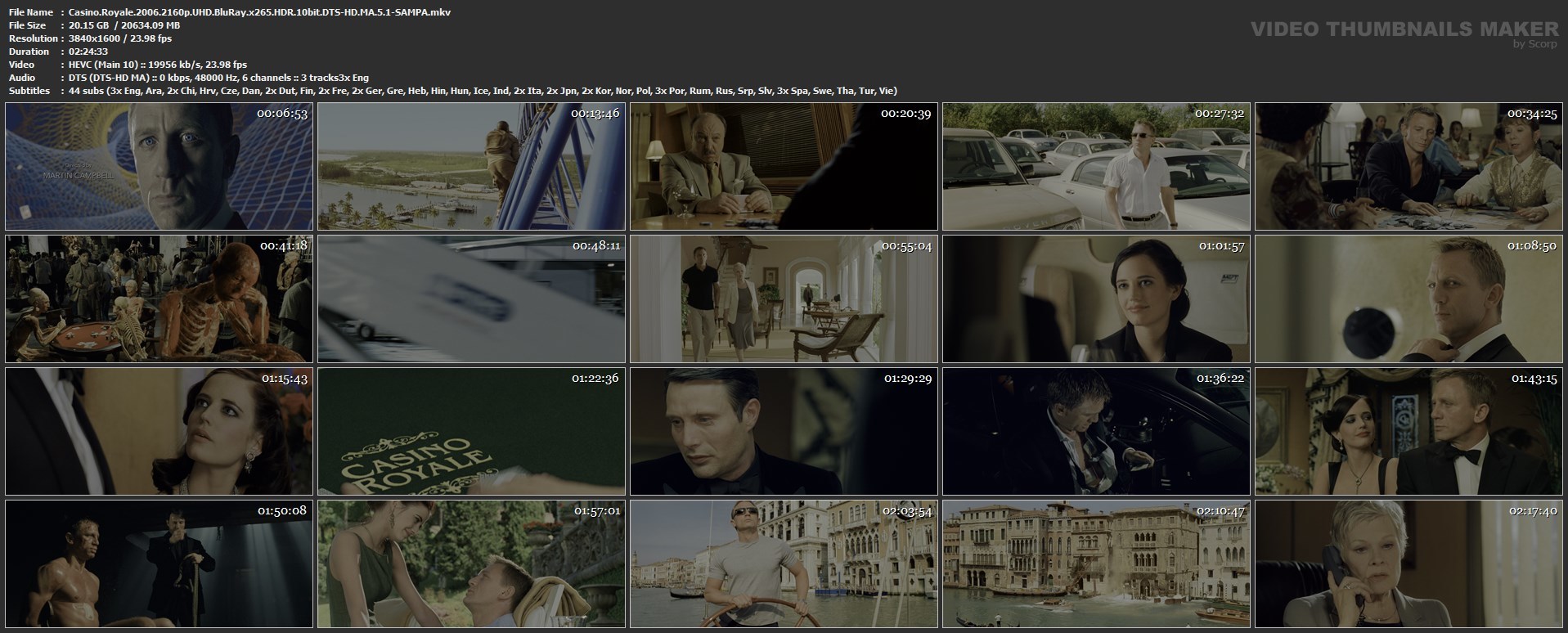Viewport: 1568px width, 633px height.
Task: Click the frame stamped 01:15:43
Action: (x=159, y=431)
